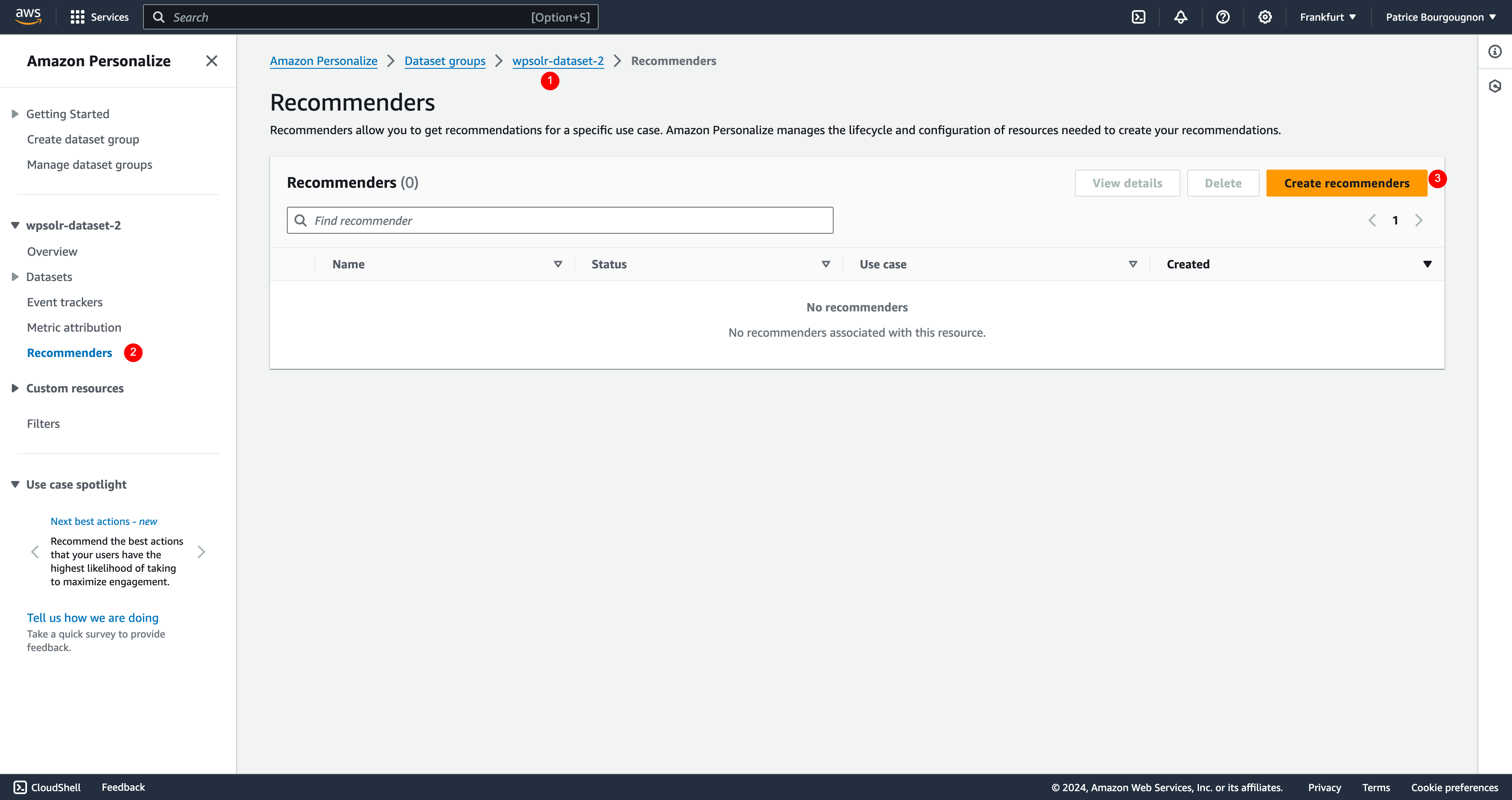Open Cookie preferences in footer

(1455, 787)
